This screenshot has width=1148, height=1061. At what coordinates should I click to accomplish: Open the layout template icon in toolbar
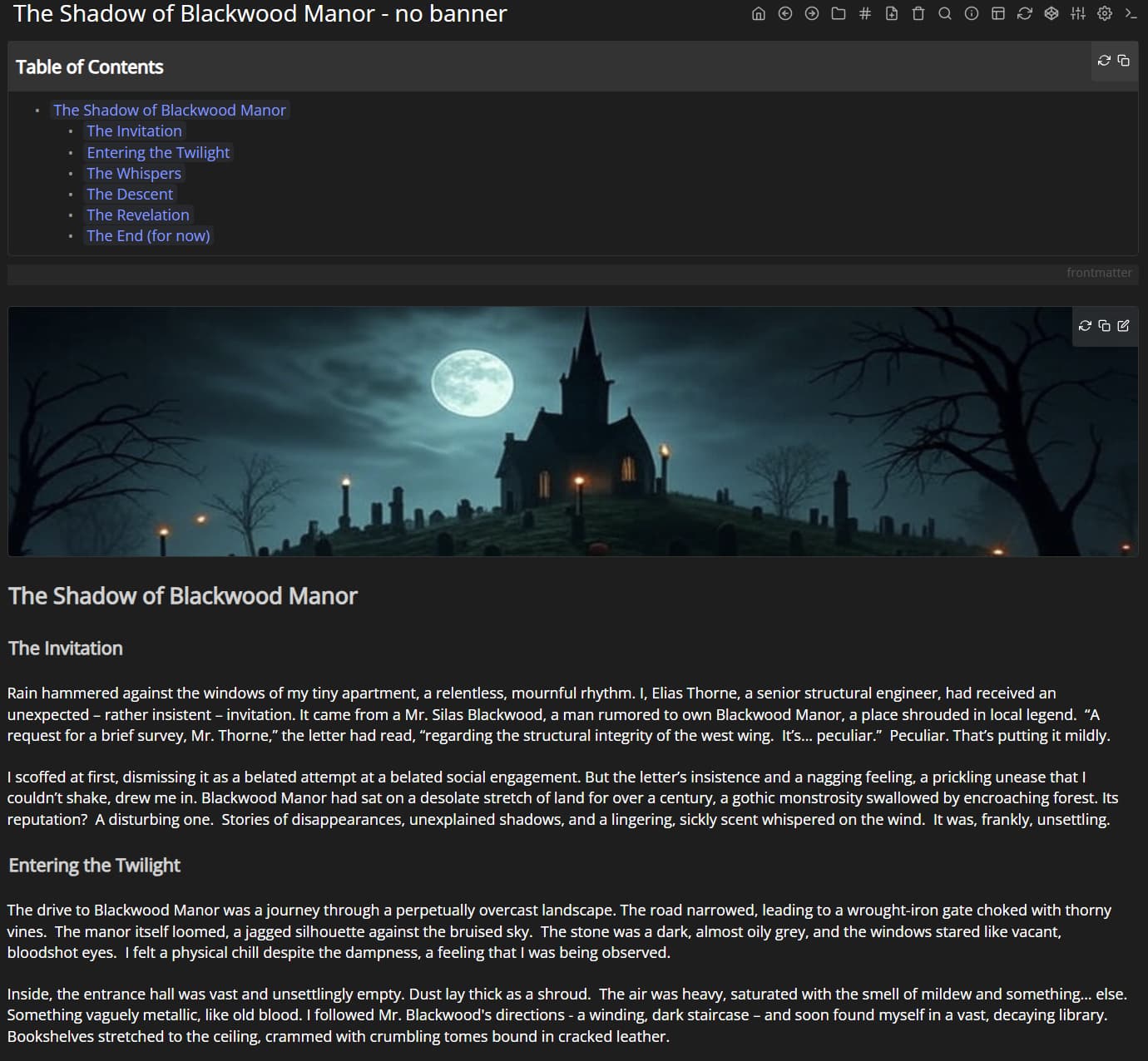coord(998,13)
